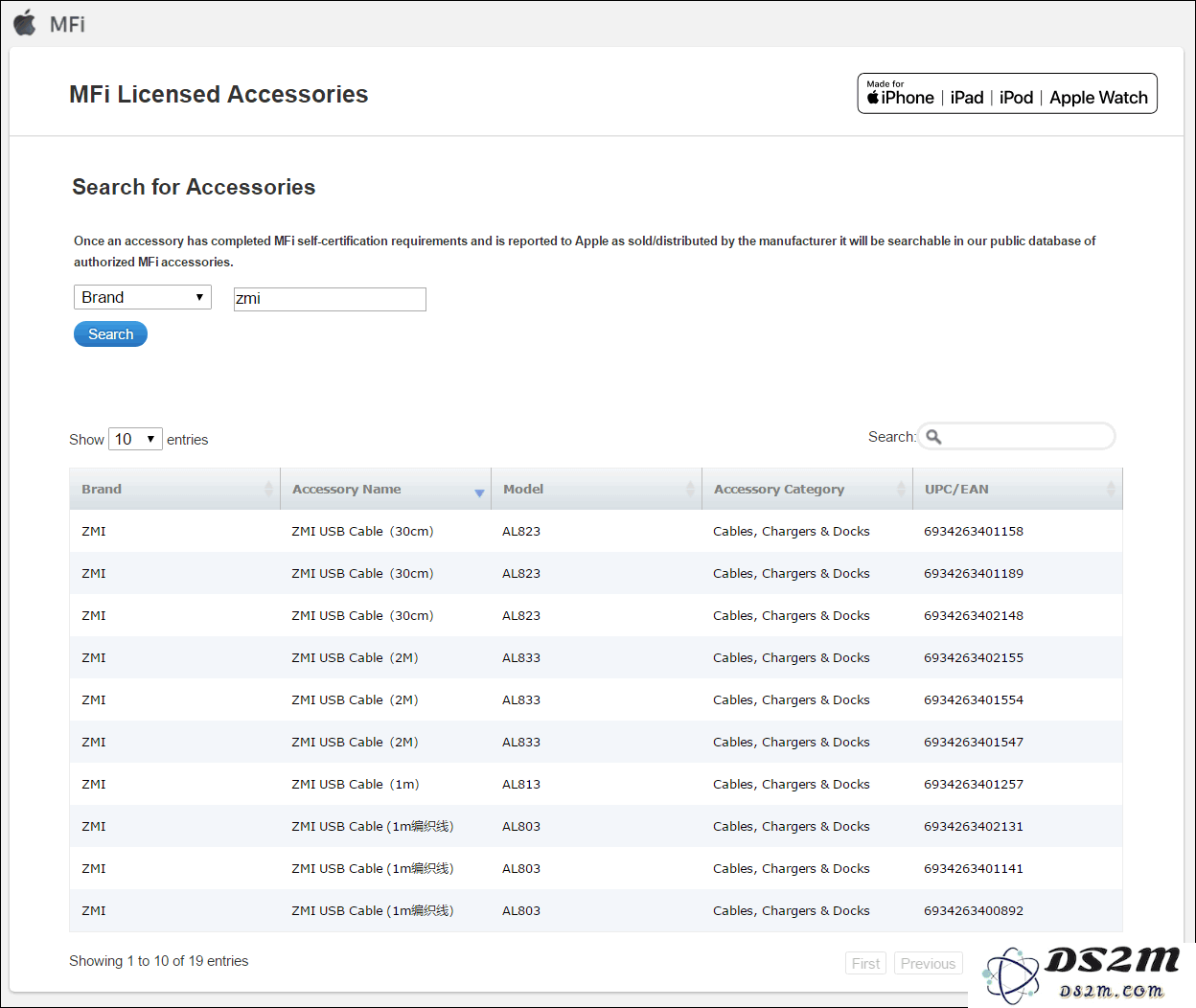Click the magnifier icon in table search

(933, 437)
